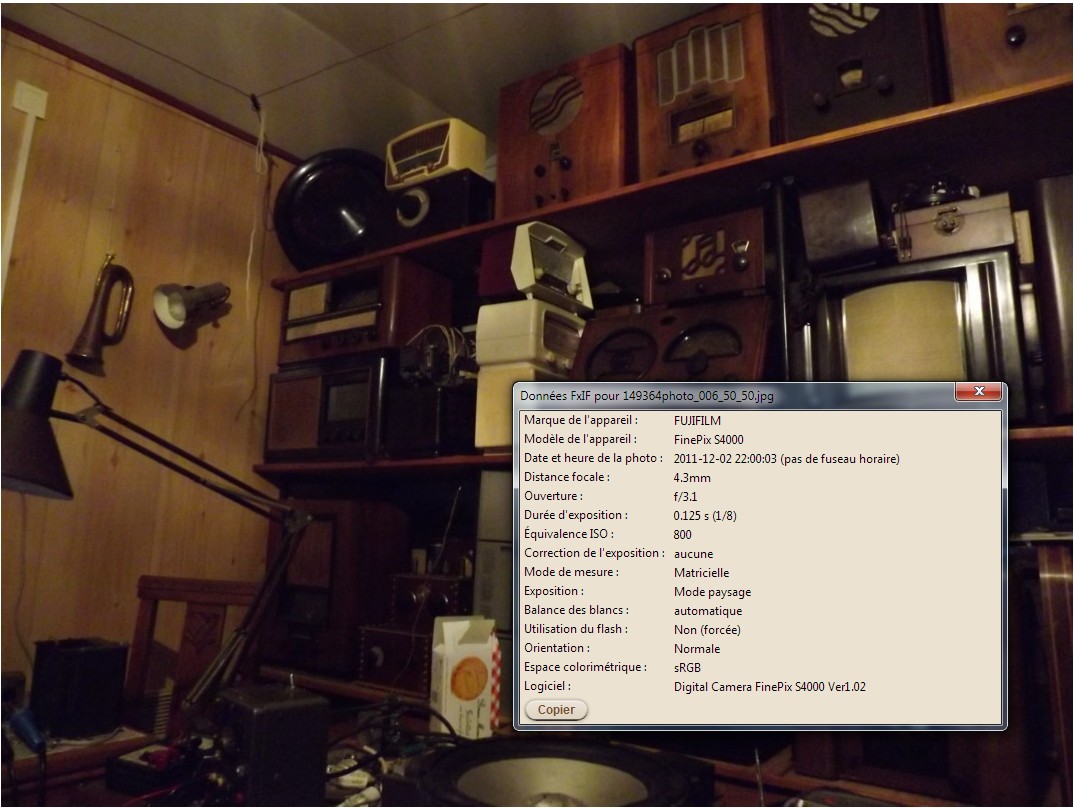
Task: Click the aperture value f/3.1
Action: [685, 496]
